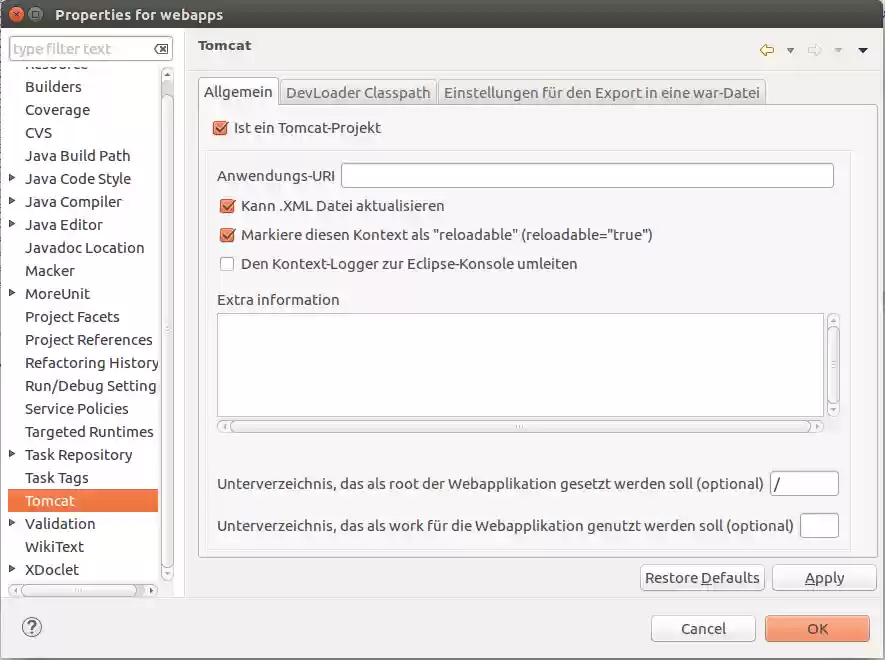
Task: Click the Restore Defaults button
Action: tap(701, 577)
